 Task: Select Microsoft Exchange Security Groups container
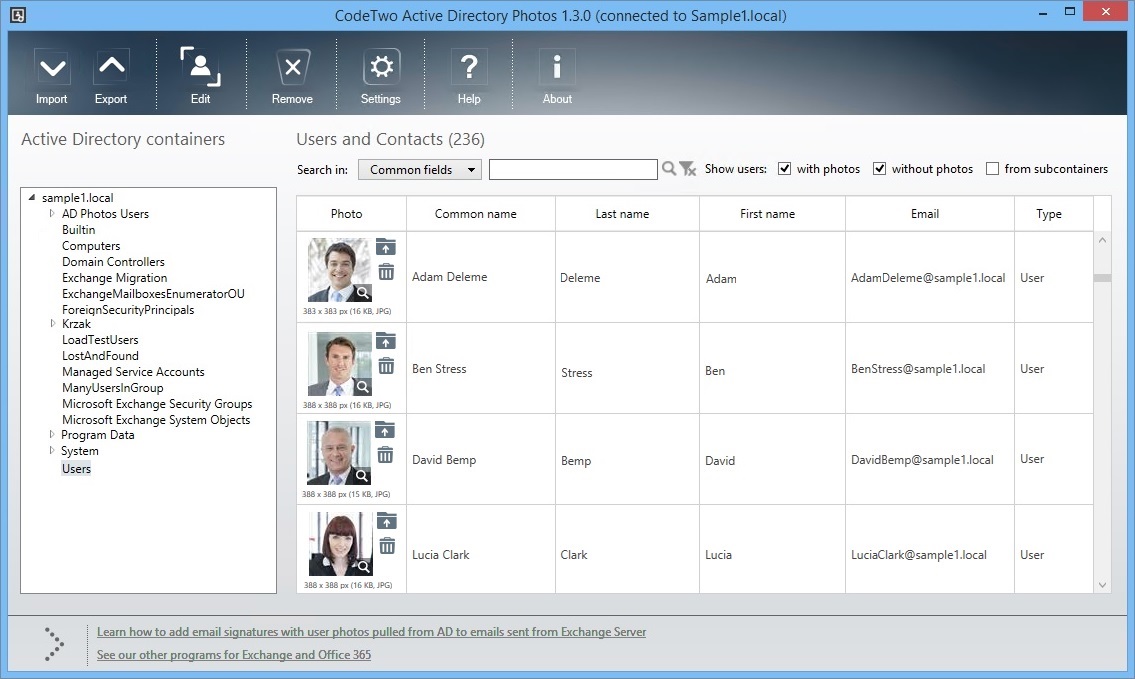click(x=157, y=404)
